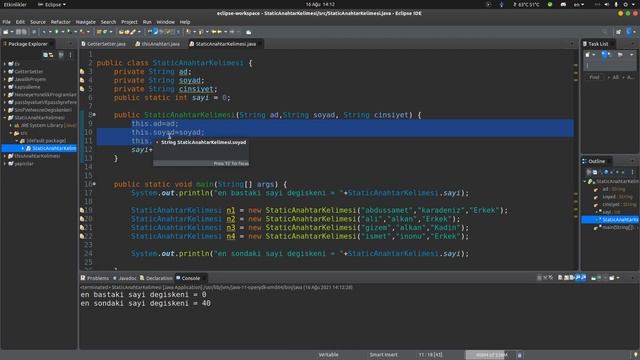The height and width of the screenshot is (360, 640).
Task: Open the File menu
Action: point(7,22)
